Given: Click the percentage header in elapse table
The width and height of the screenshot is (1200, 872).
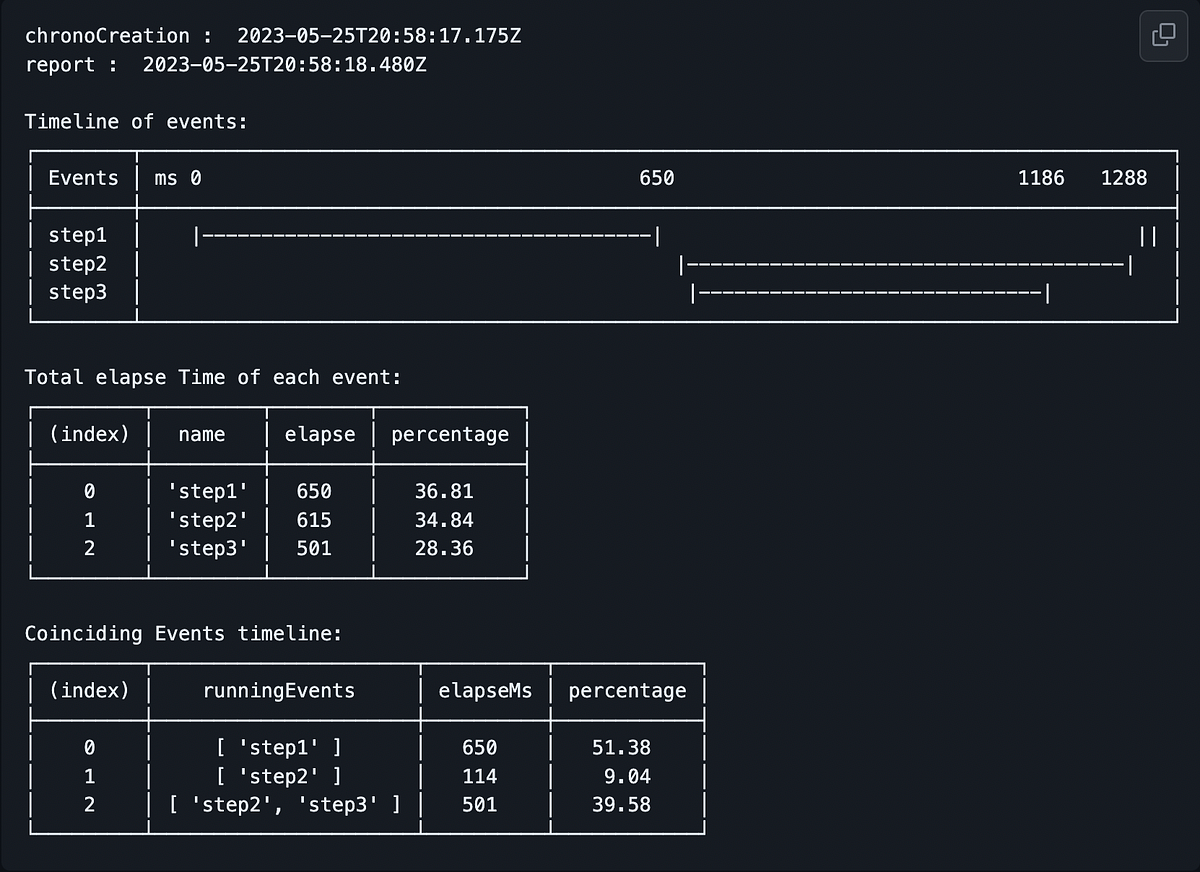Looking at the screenshot, I should [x=450, y=434].
